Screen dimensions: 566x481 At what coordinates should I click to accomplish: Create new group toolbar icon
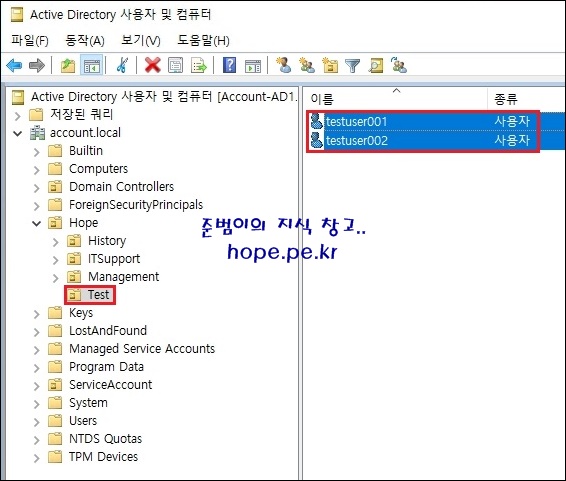307,65
